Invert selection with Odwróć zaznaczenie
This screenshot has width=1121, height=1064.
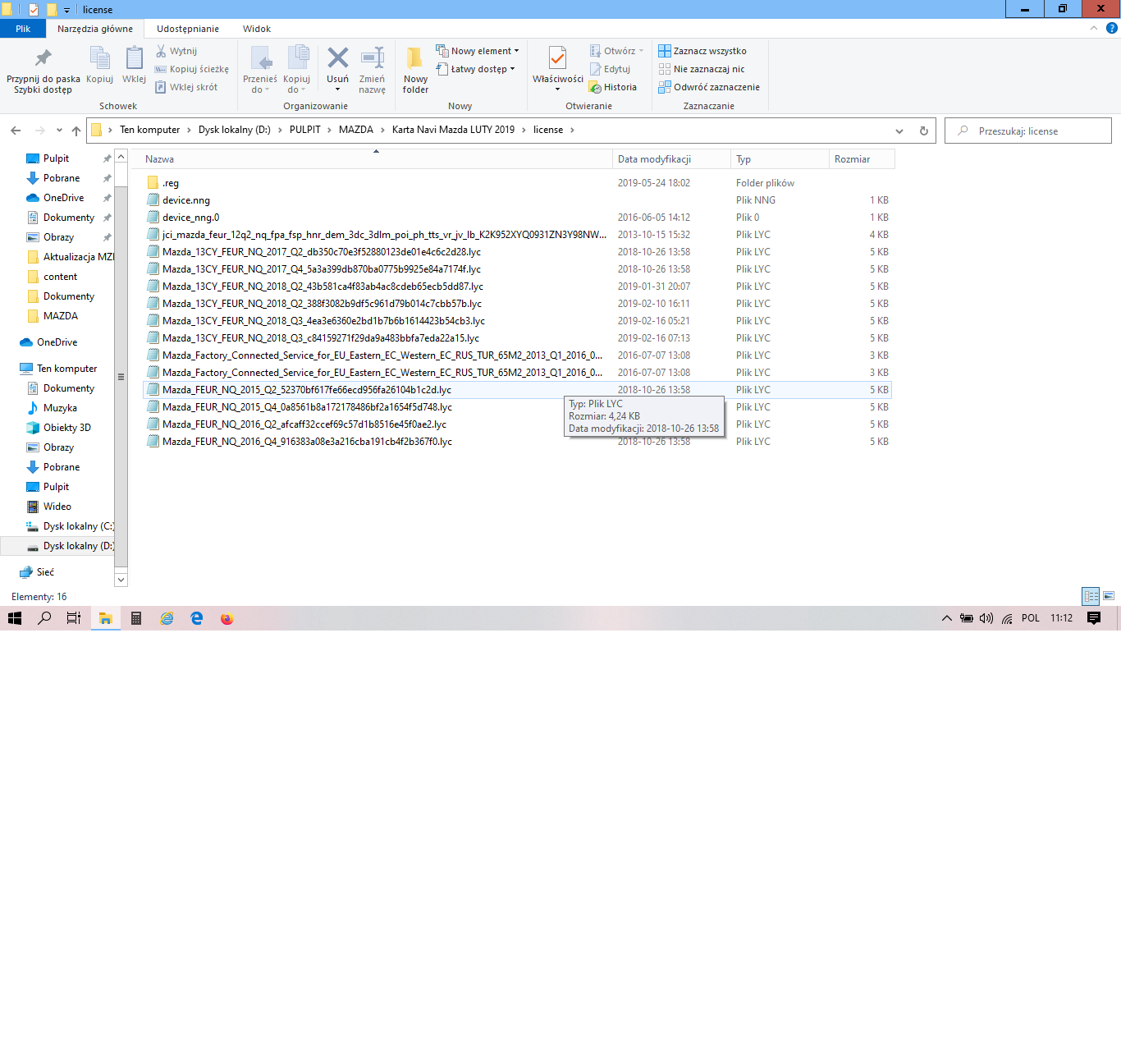coord(709,87)
